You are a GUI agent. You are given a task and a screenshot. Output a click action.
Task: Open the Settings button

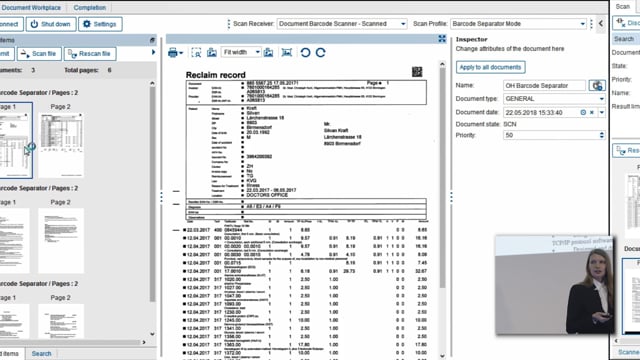click(100, 24)
